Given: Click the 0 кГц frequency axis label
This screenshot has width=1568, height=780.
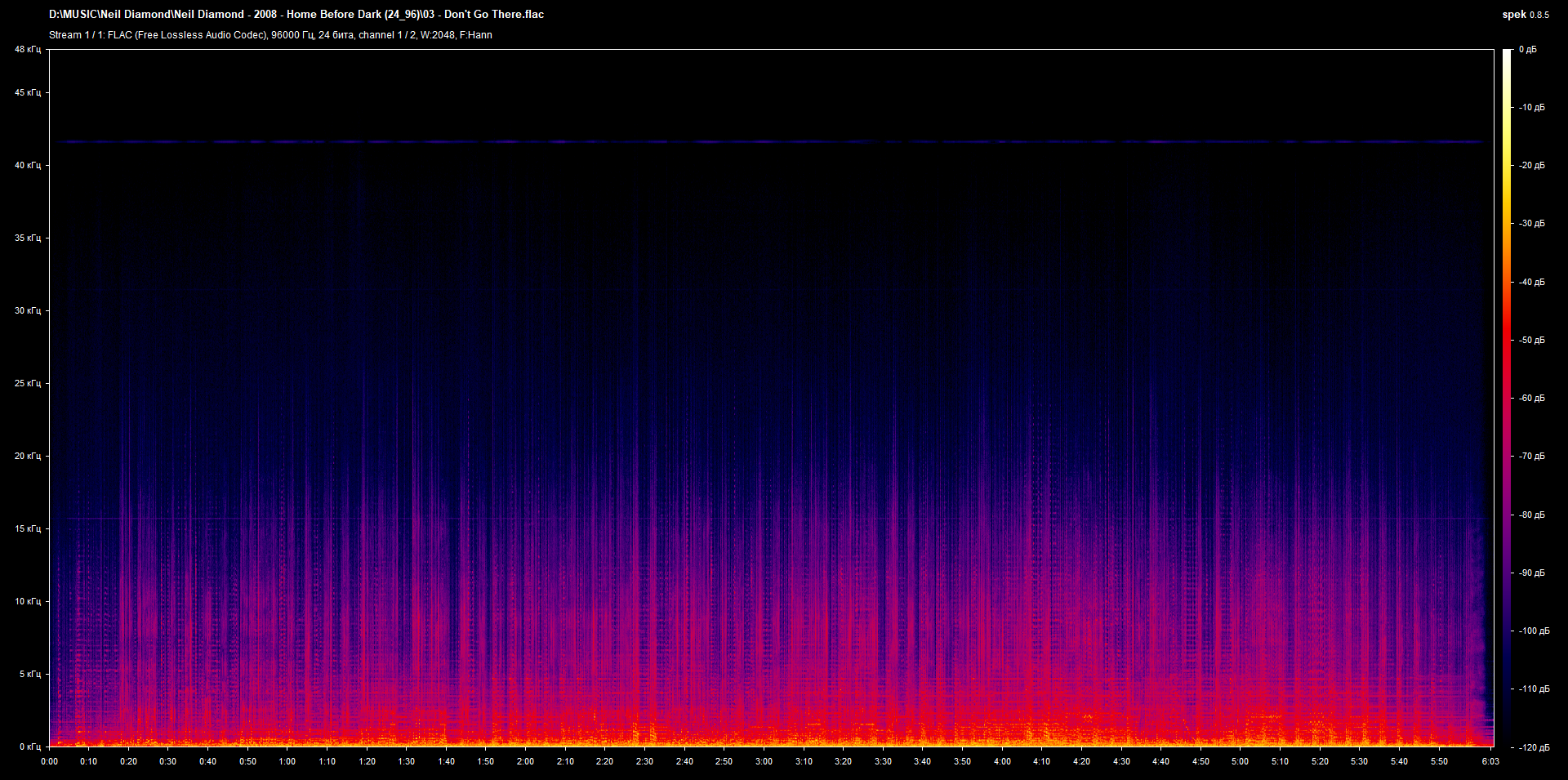Looking at the screenshot, I should (x=29, y=747).
